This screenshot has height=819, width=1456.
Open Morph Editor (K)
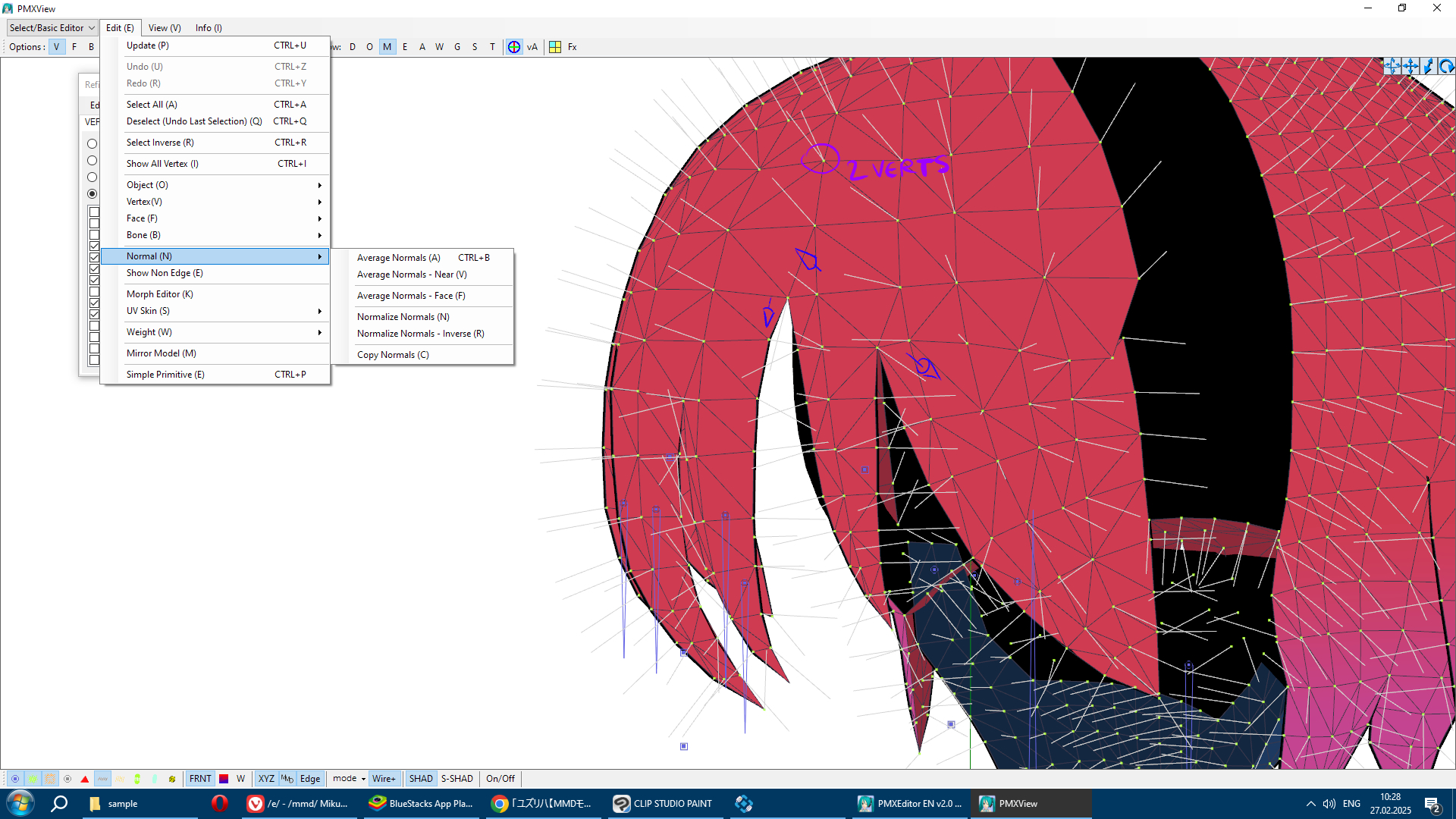[x=216, y=294]
